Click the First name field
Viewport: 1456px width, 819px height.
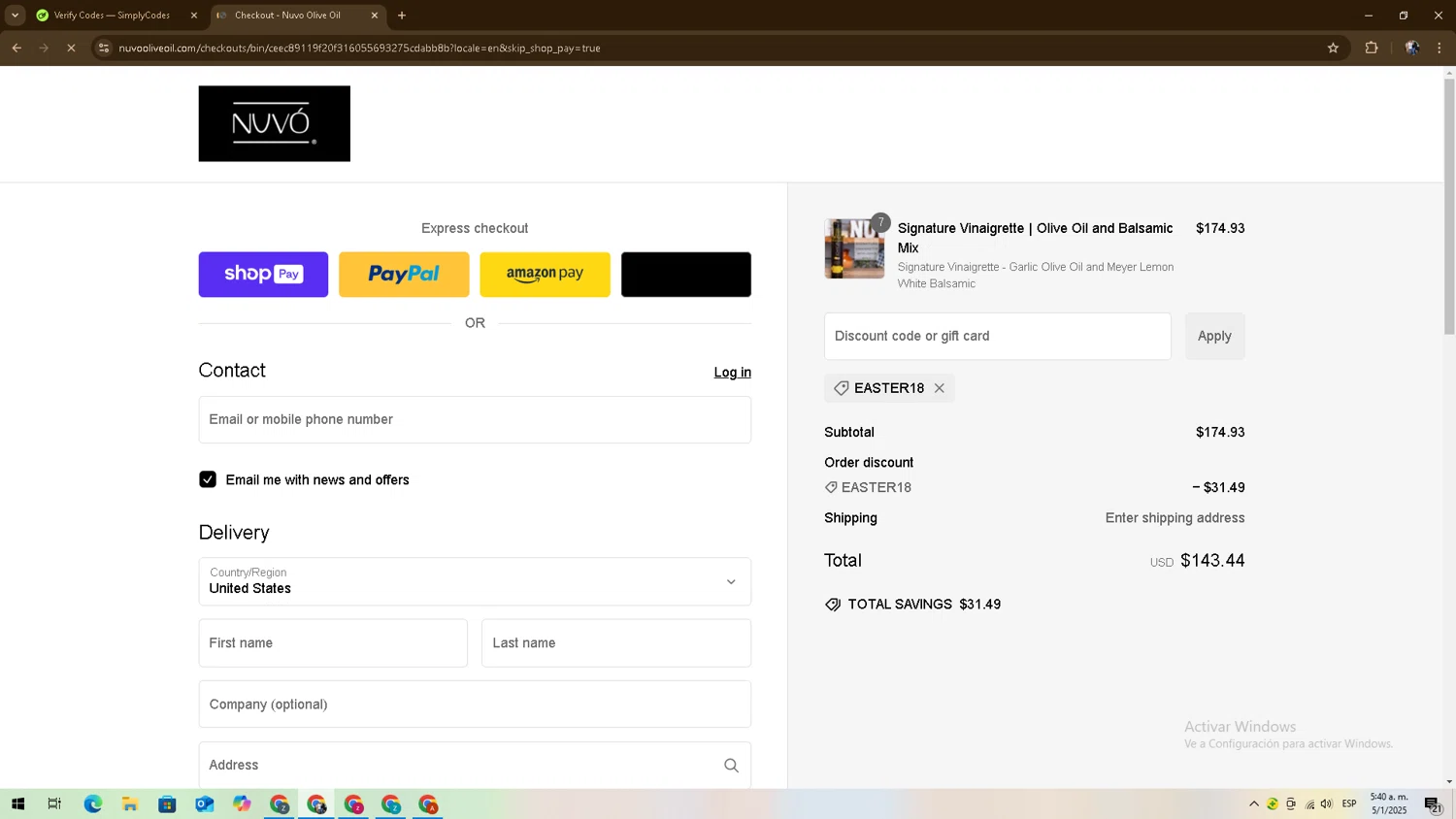(x=333, y=642)
